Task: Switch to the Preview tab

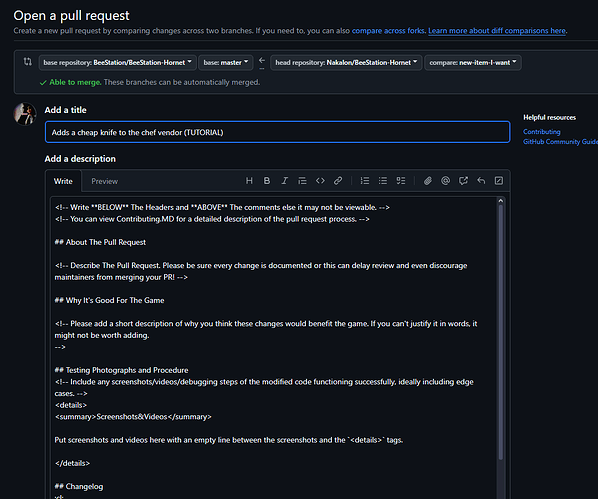Action: [104, 181]
